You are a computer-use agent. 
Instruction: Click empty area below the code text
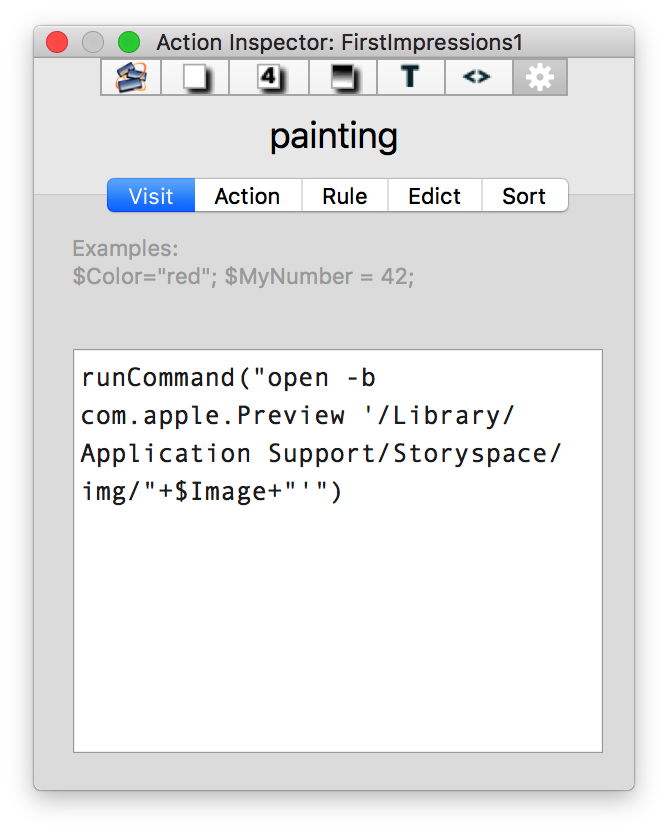point(337,640)
